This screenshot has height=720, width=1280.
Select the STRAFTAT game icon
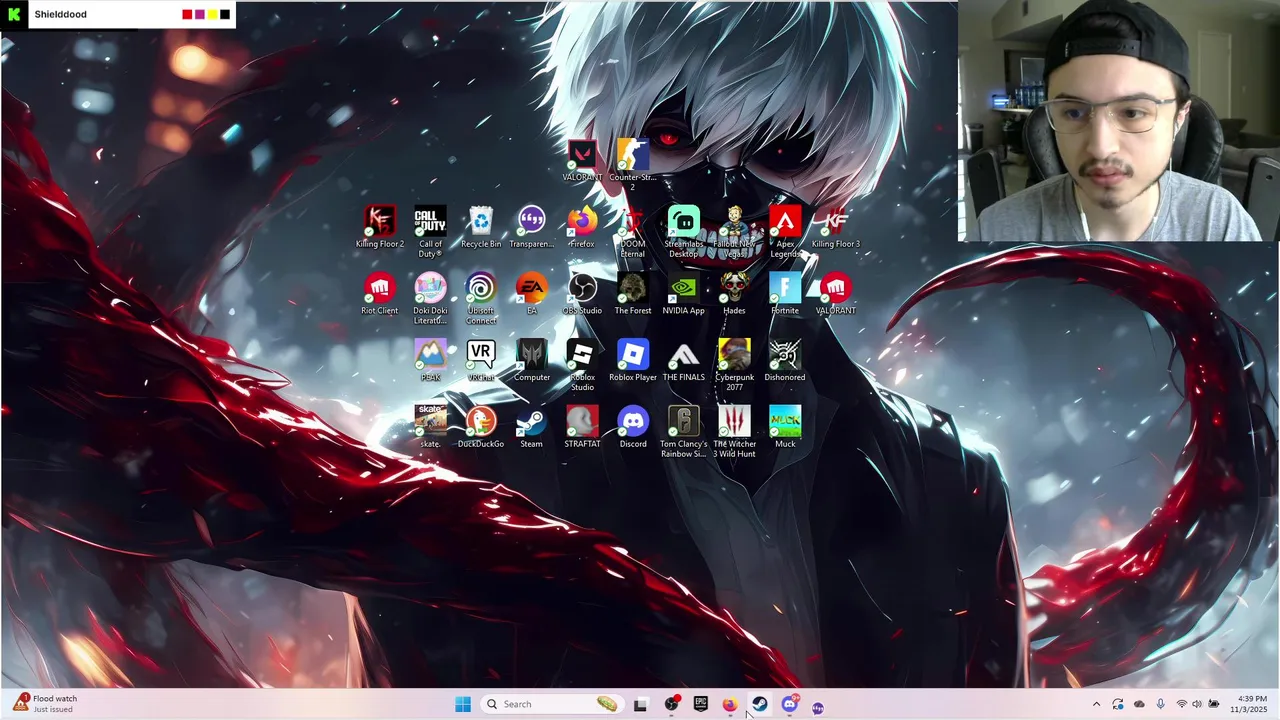[x=582, y=428]
